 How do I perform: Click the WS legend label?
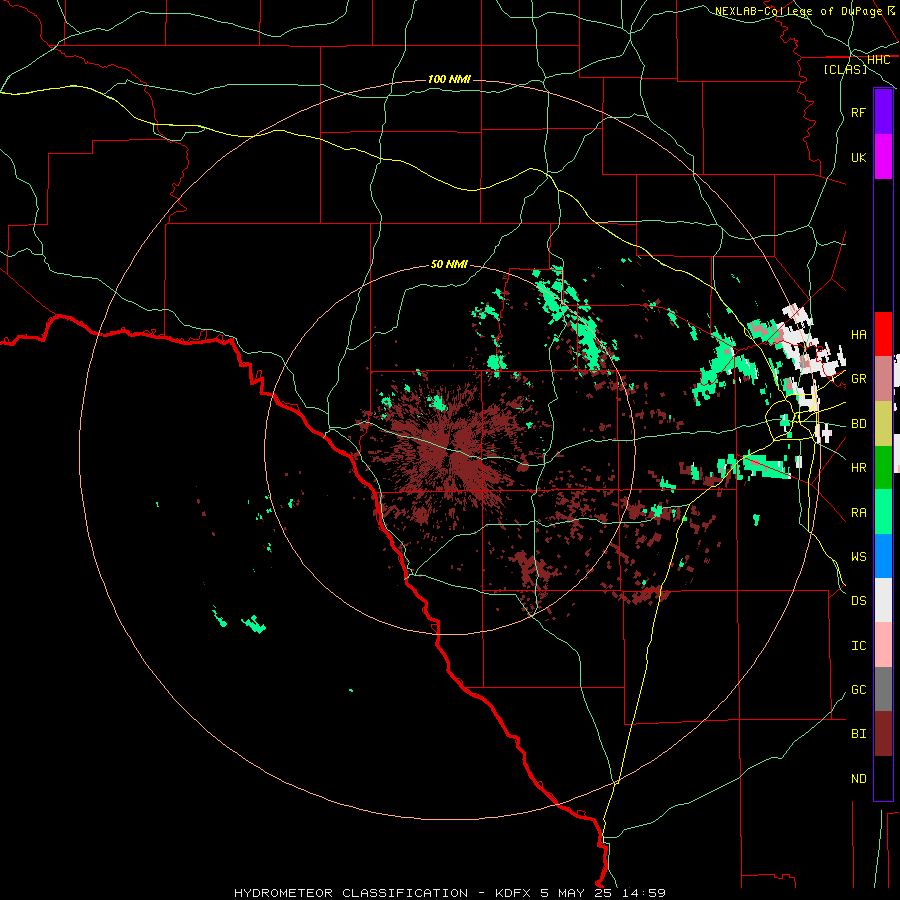coord(858,556)
